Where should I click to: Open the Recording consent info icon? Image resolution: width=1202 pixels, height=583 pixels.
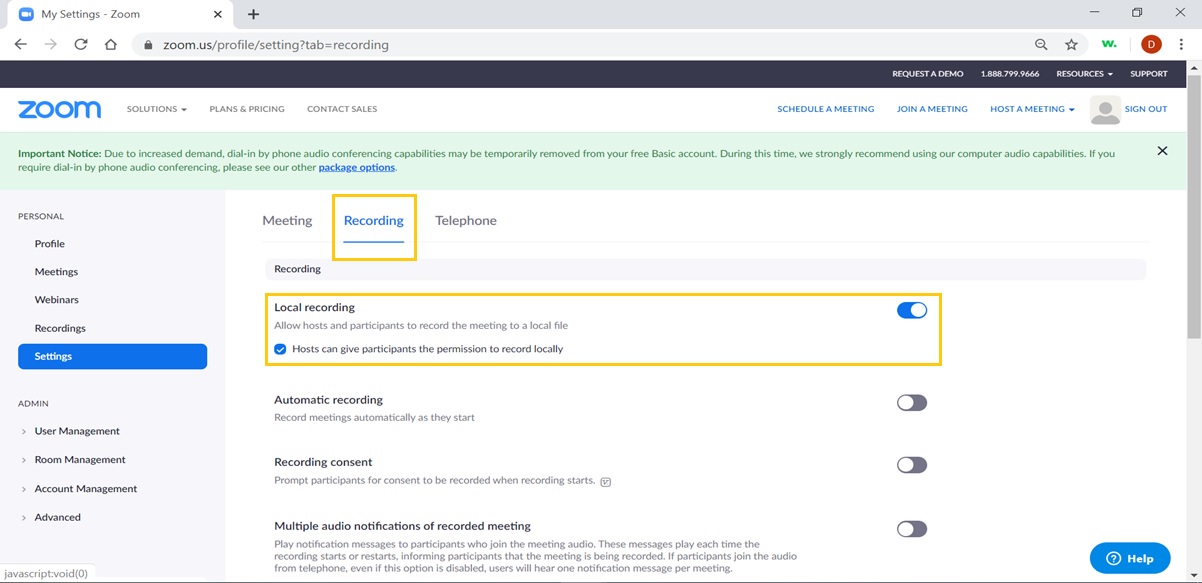(x=606, y=481)
